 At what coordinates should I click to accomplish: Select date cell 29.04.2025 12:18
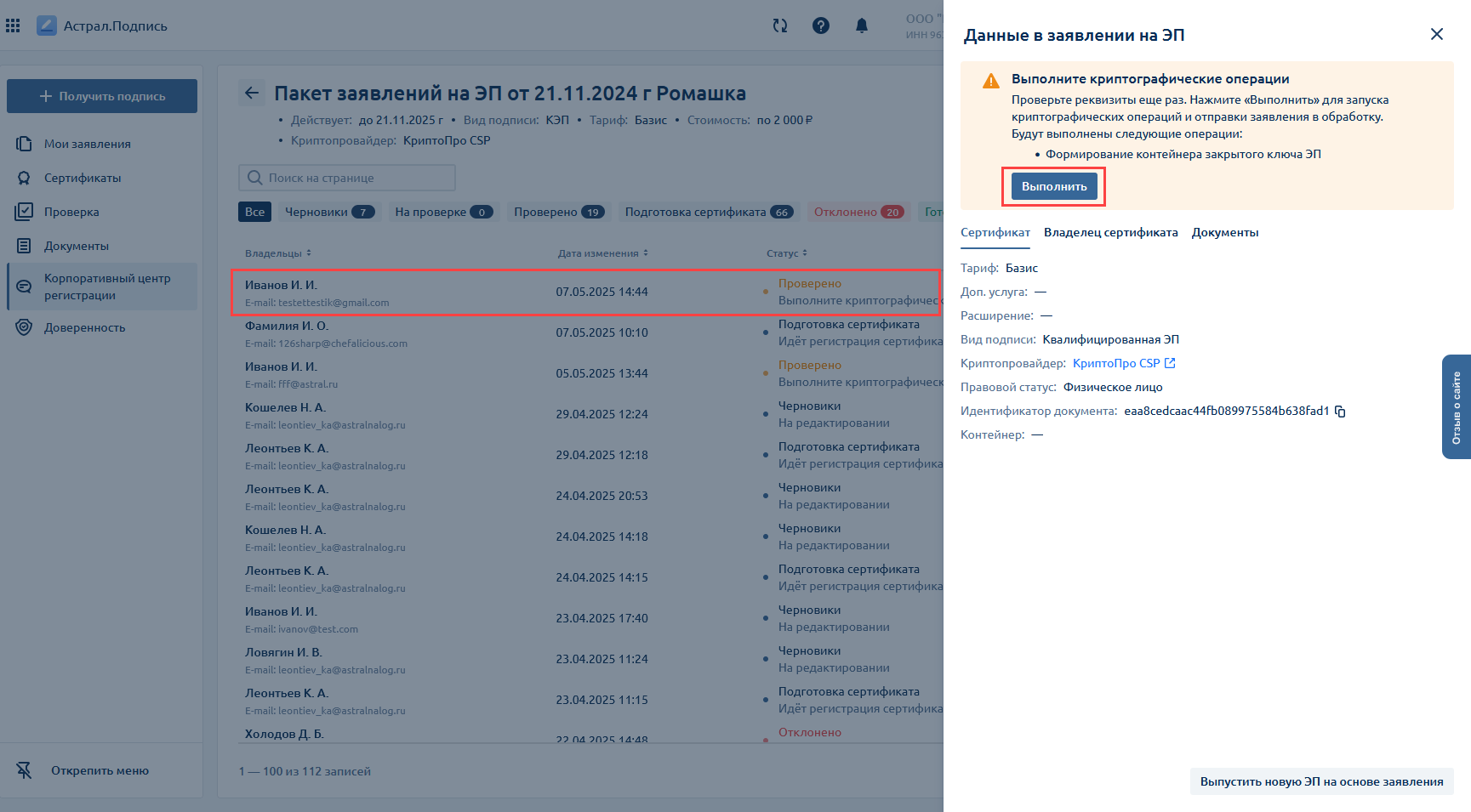click(x=602, y=455)
